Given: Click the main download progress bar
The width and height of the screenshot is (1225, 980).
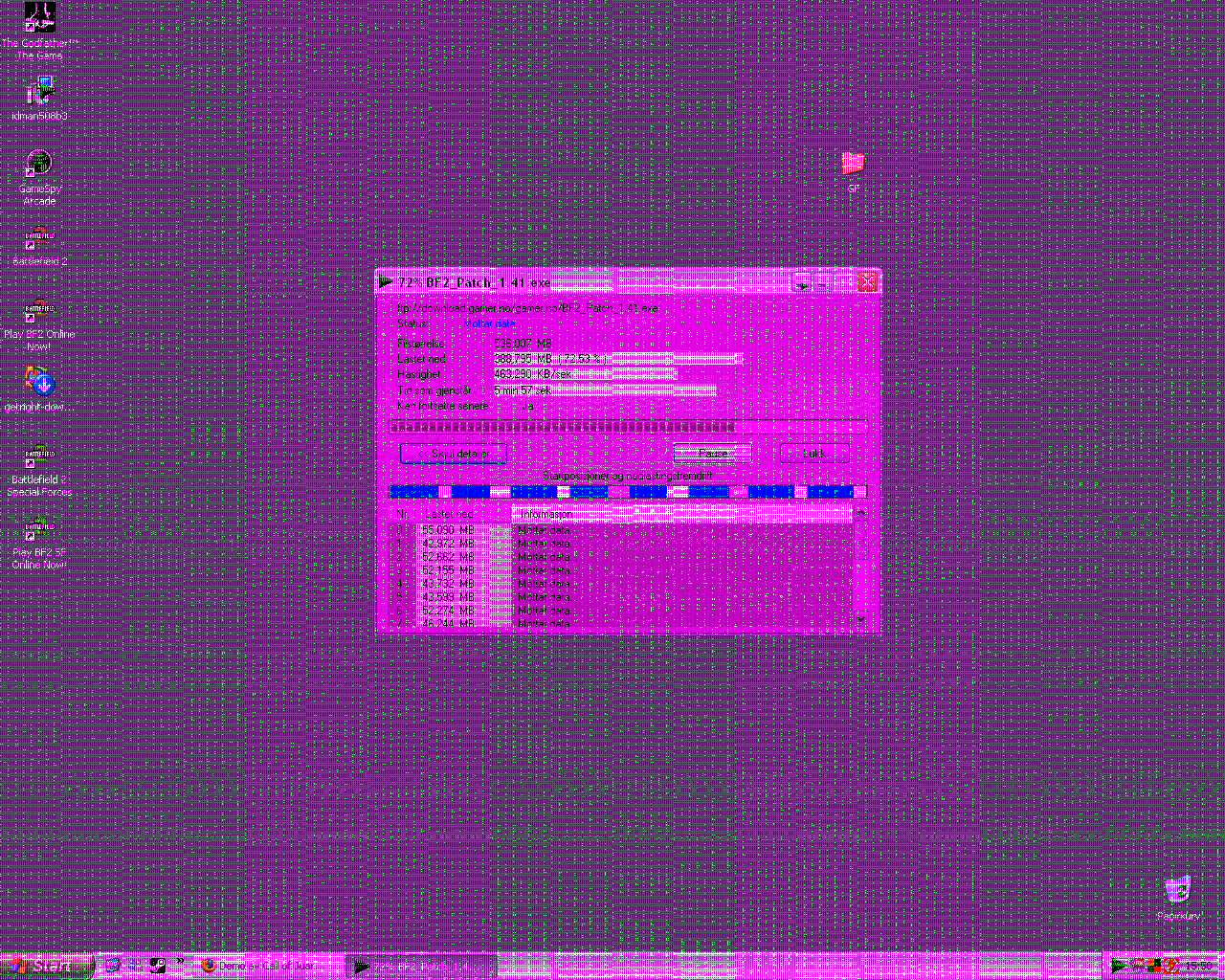Looking at the screenshot, I should (x=629, y=427).
